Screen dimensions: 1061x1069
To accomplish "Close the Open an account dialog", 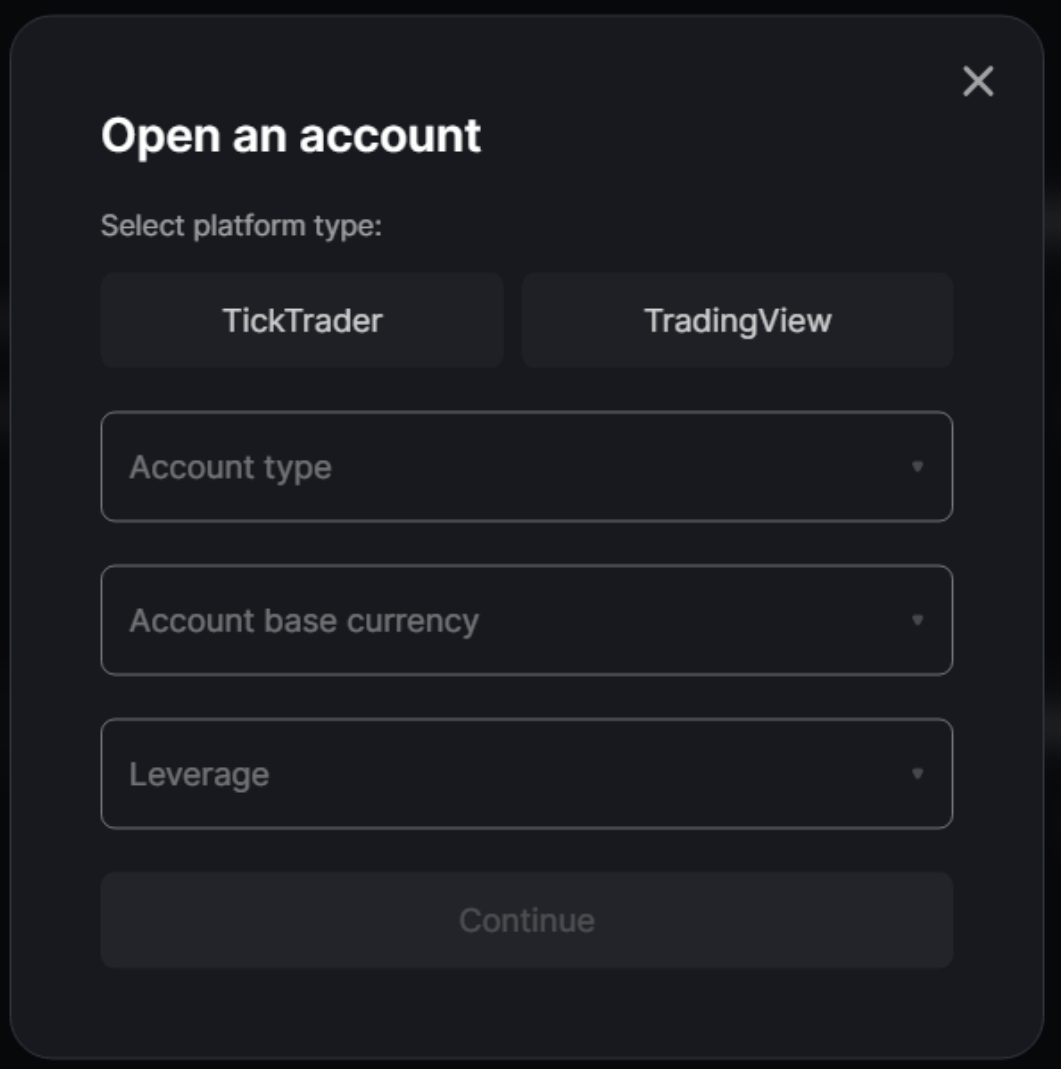I will (x=977, y=81).
